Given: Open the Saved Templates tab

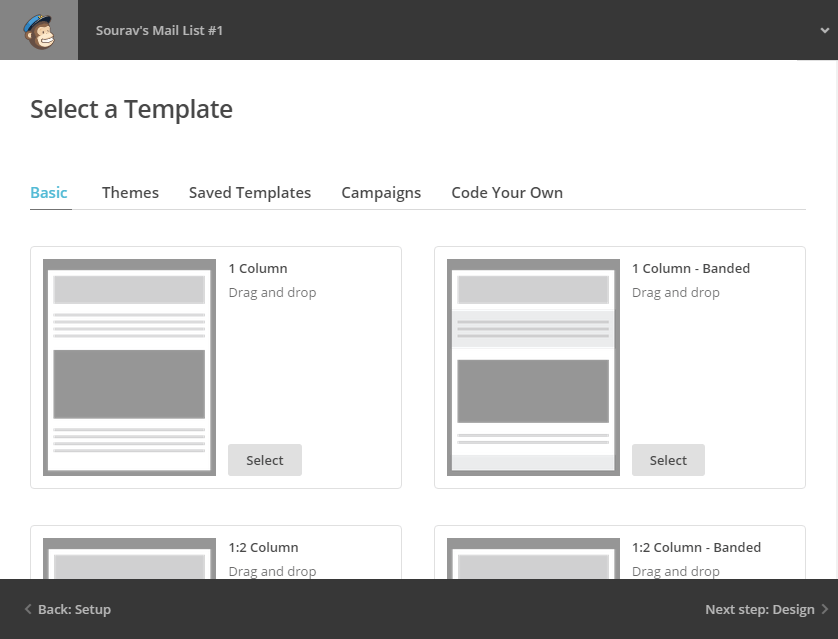Looking at the screenshot, I should click(x=250, y=192).
